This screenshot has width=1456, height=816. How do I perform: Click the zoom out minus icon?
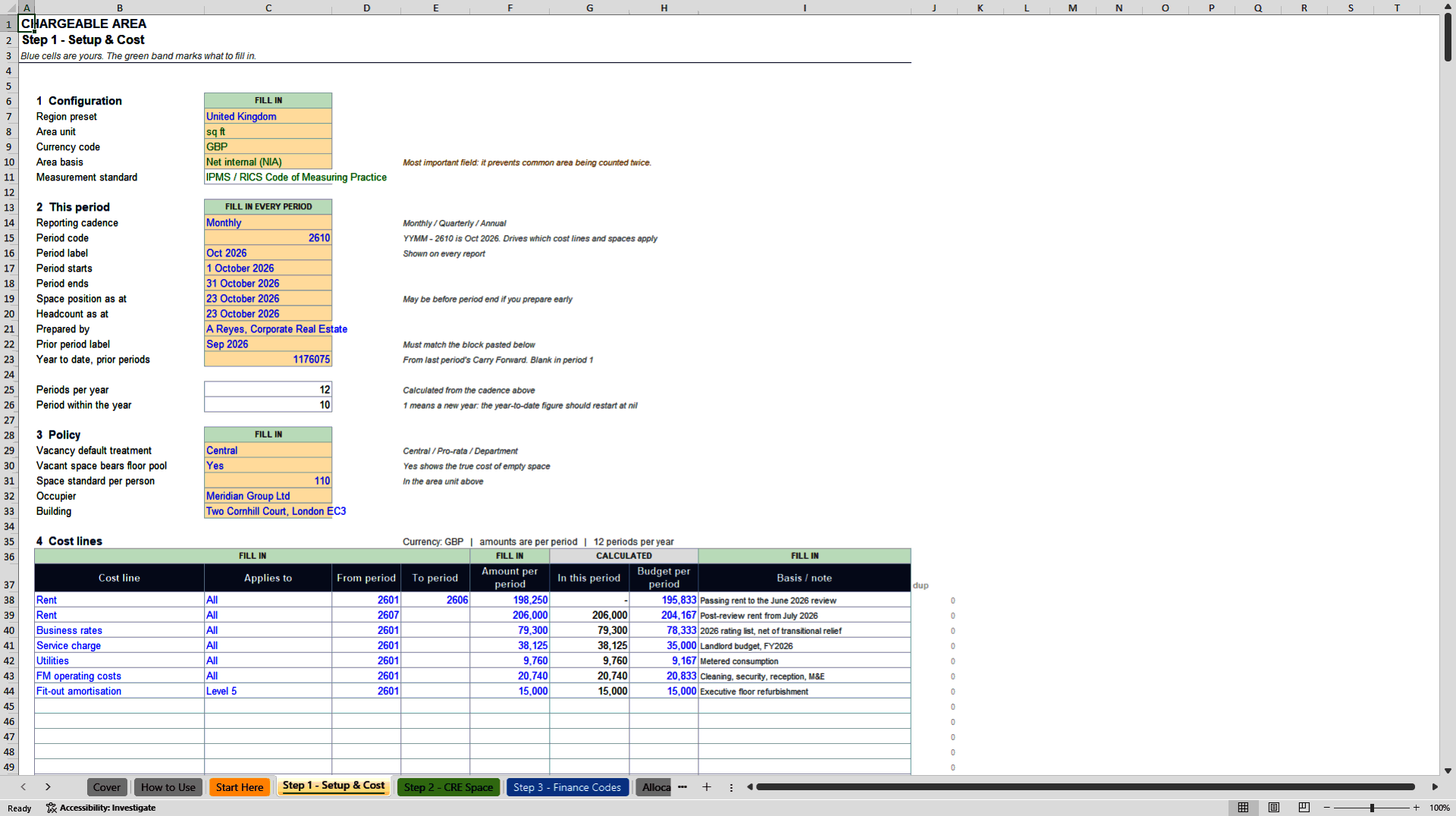coord(1327,808)
